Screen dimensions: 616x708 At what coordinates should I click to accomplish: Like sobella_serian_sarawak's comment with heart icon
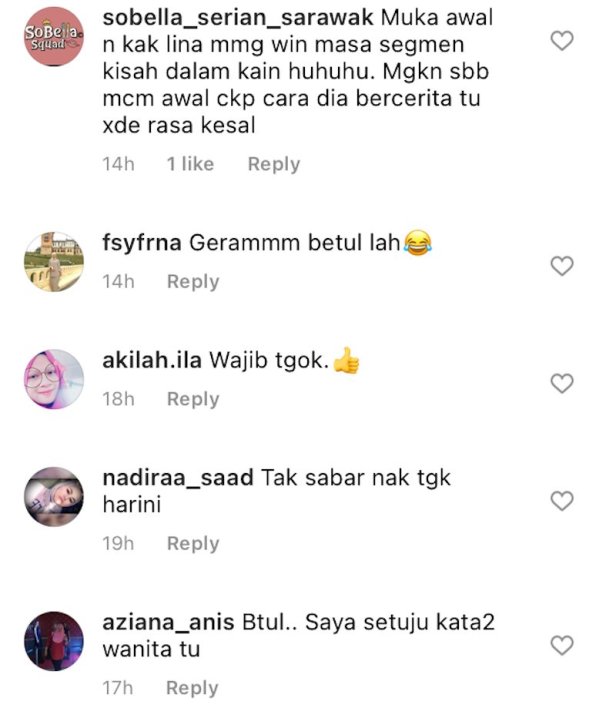point(562,41)
